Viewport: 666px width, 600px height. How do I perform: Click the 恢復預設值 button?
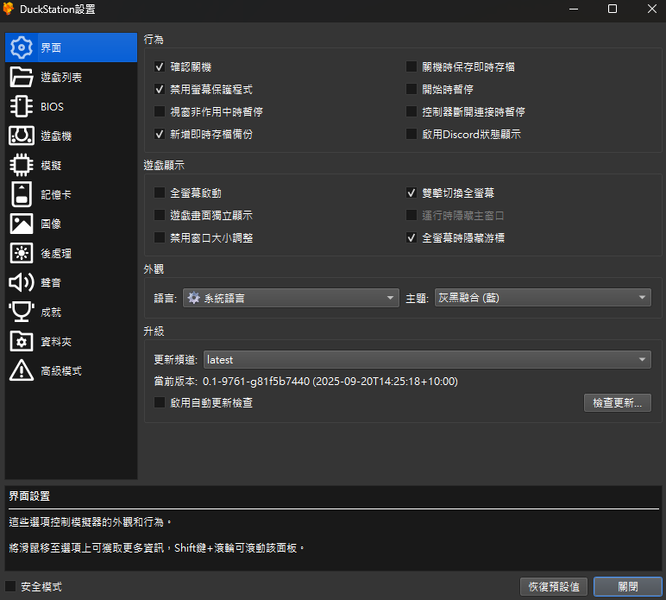pos(554,586)
